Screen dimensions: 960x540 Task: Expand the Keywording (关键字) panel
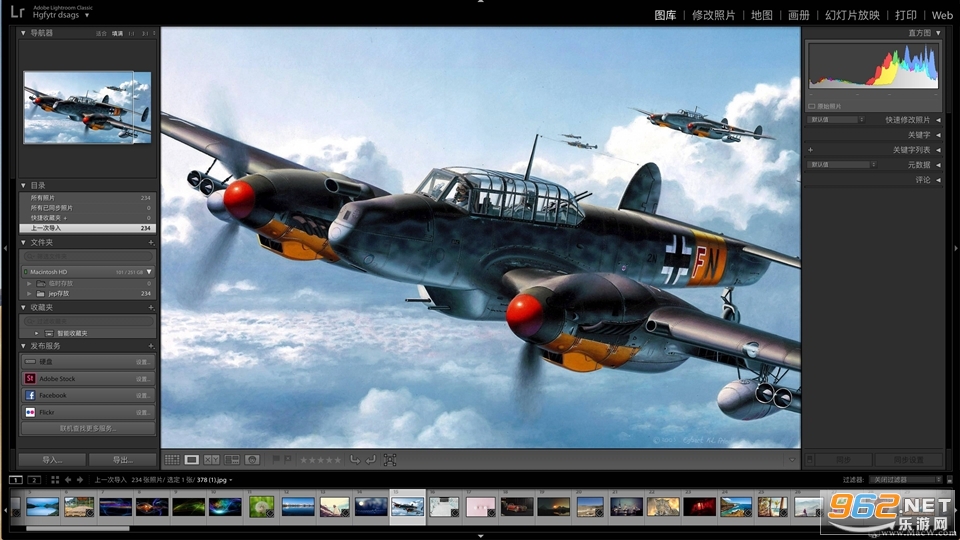point(938,135)
